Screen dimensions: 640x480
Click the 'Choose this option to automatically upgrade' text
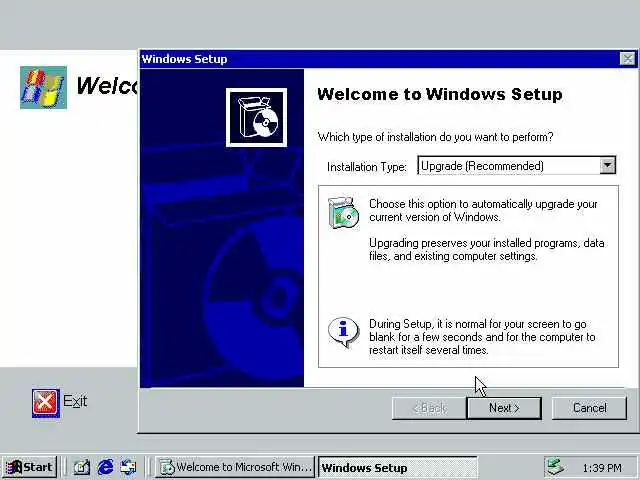tap(483, 210)
